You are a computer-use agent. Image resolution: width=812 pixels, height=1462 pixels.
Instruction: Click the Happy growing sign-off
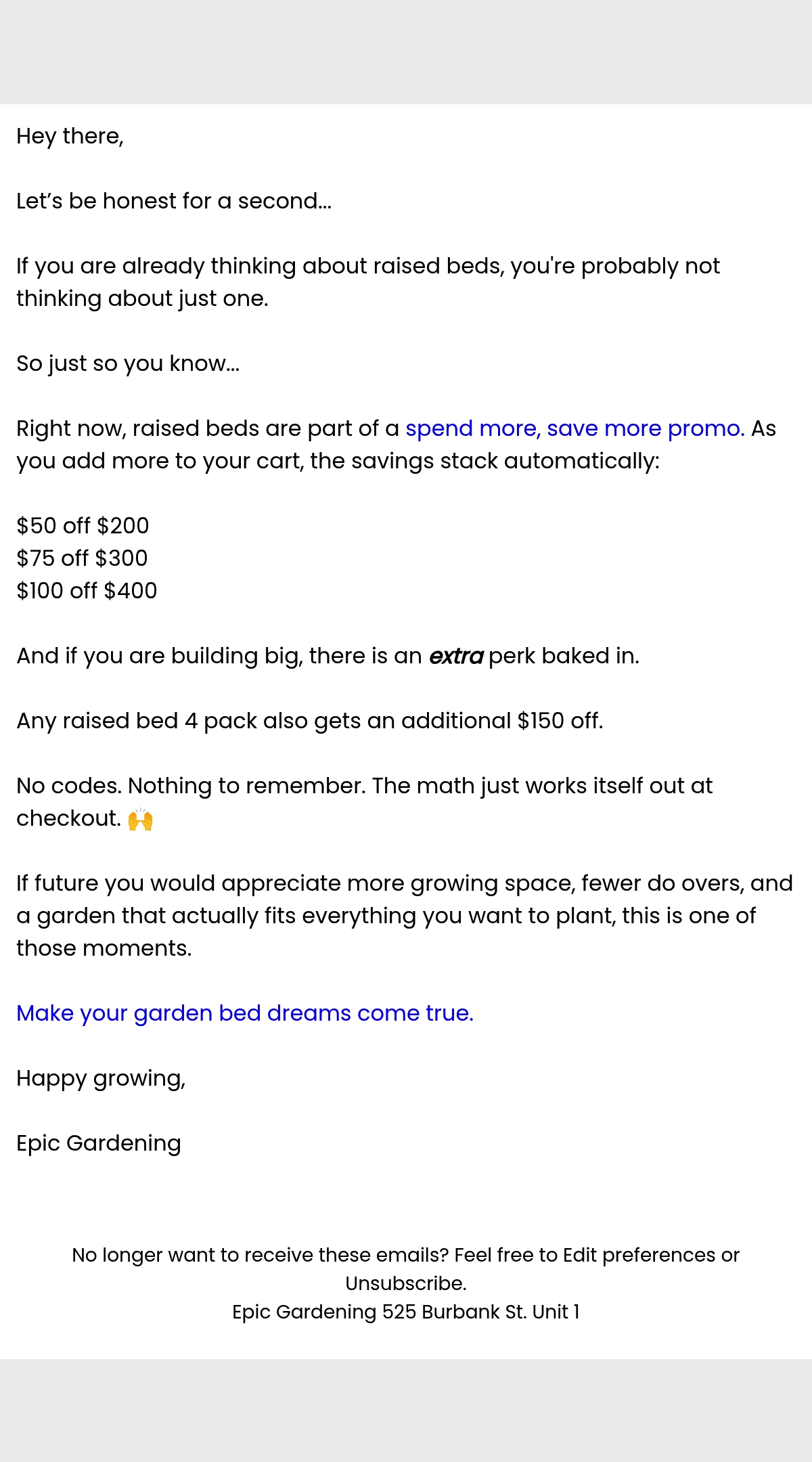pos(101,1078)
